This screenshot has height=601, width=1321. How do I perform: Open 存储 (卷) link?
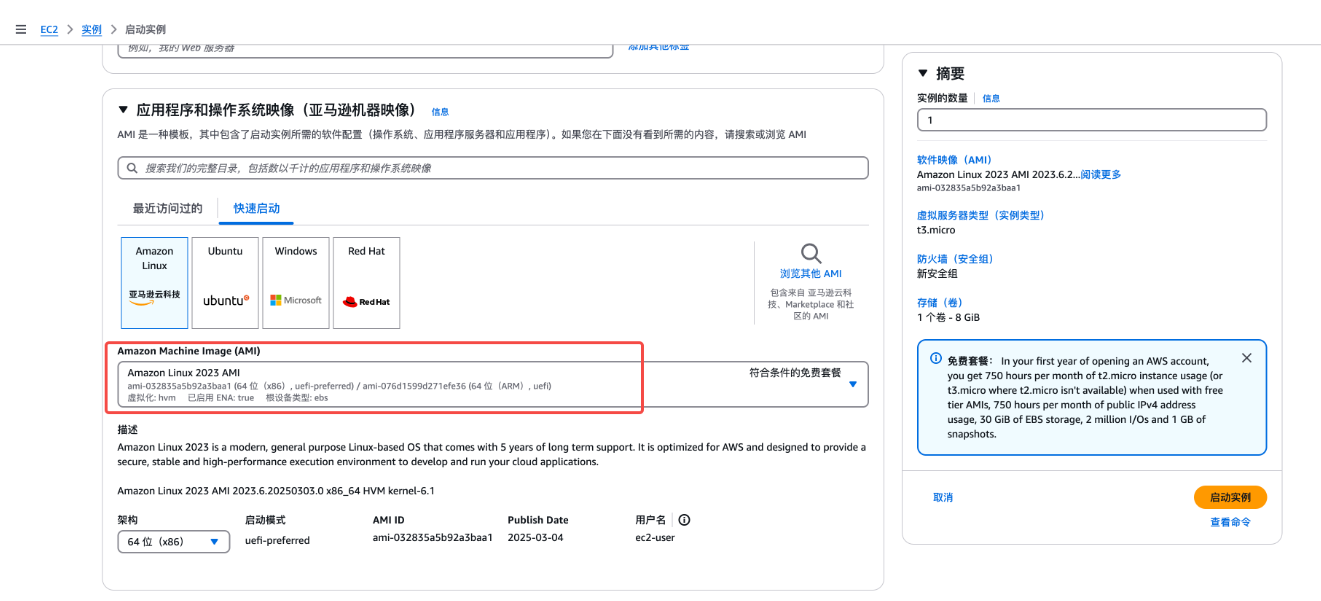pyautogui.click(x=940, y=302)
